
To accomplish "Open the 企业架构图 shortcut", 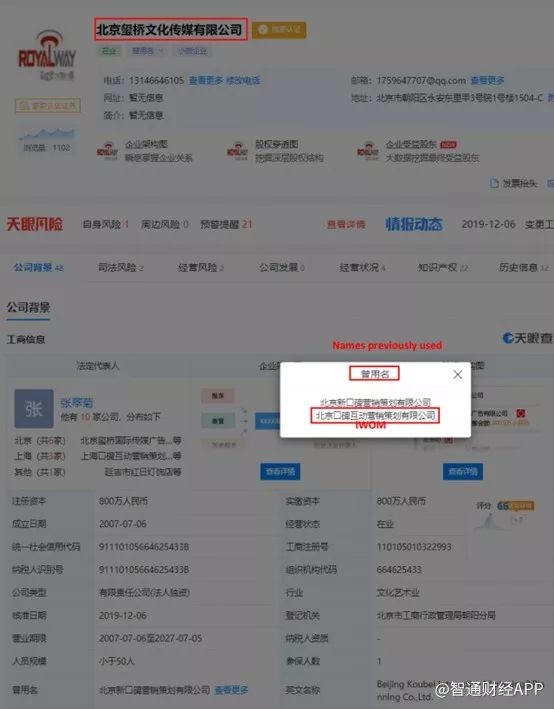I will pyautogui.click(x=145, y=151).
